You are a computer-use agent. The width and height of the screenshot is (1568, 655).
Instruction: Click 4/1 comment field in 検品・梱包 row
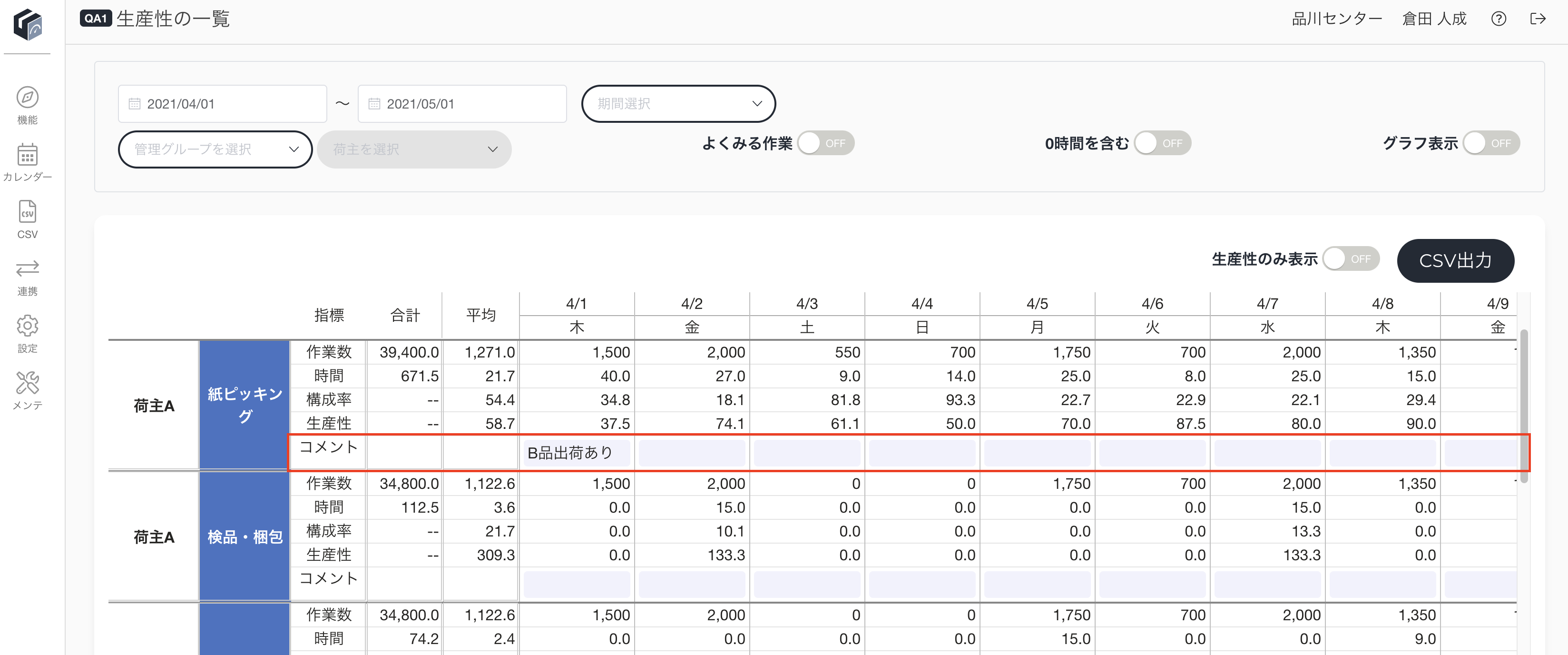(x=577, y=585)
